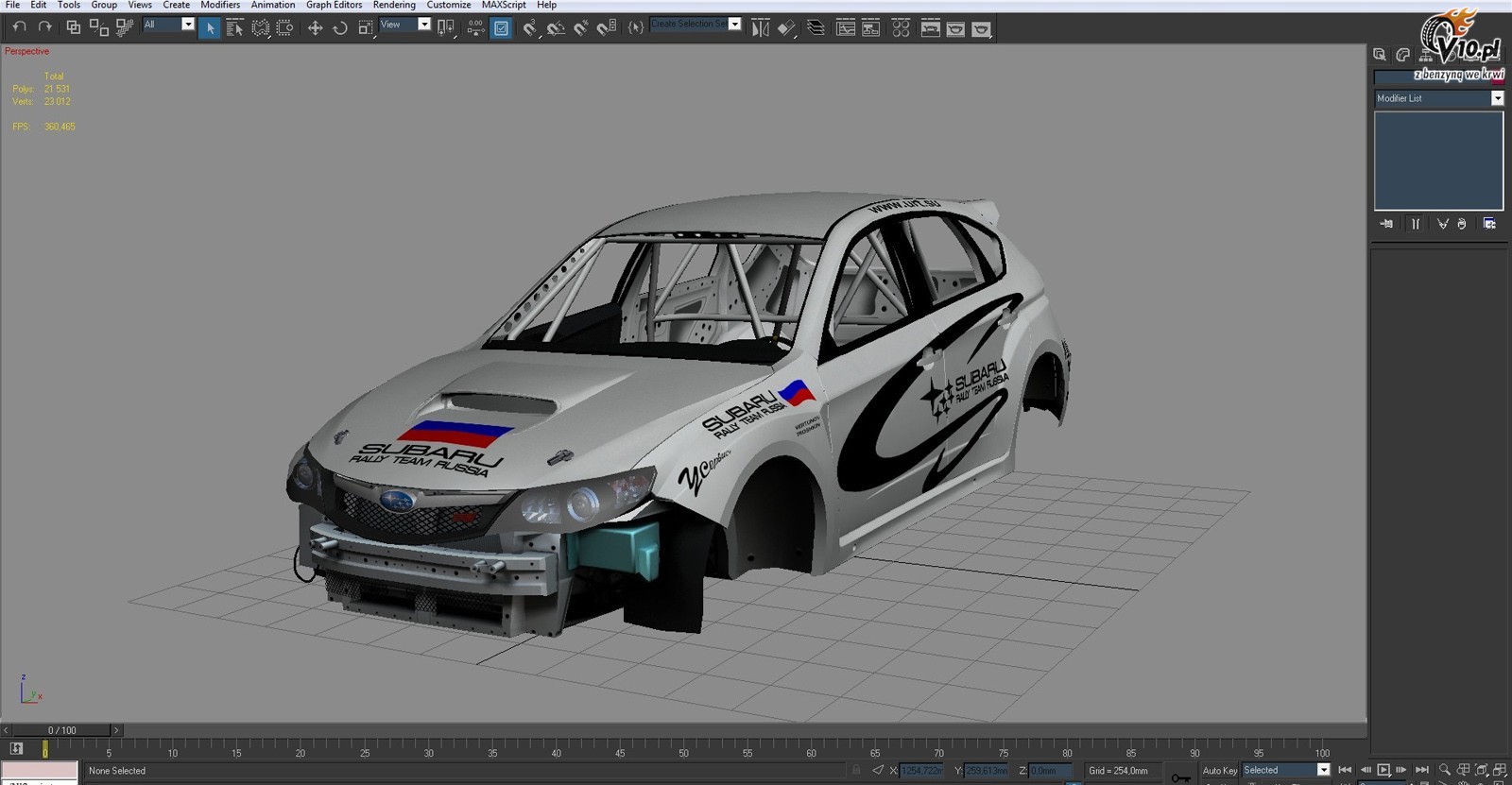1512x785 pixels.
Task: Click the Use Pivot Point Center icon
Action: 445,28
